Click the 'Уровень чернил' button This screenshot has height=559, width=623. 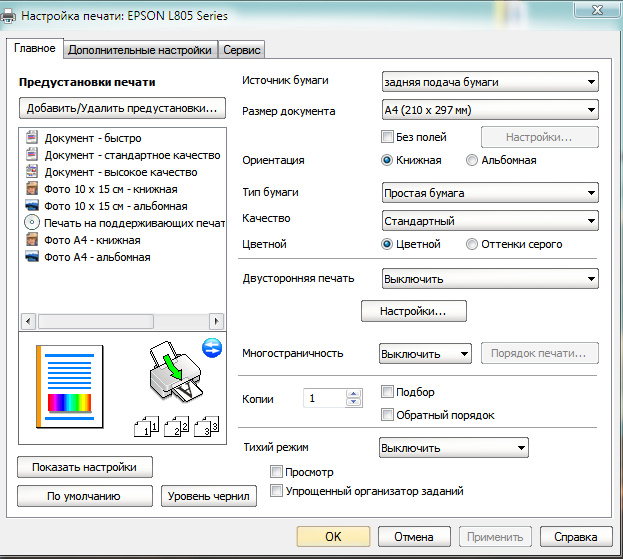(209, 496)
